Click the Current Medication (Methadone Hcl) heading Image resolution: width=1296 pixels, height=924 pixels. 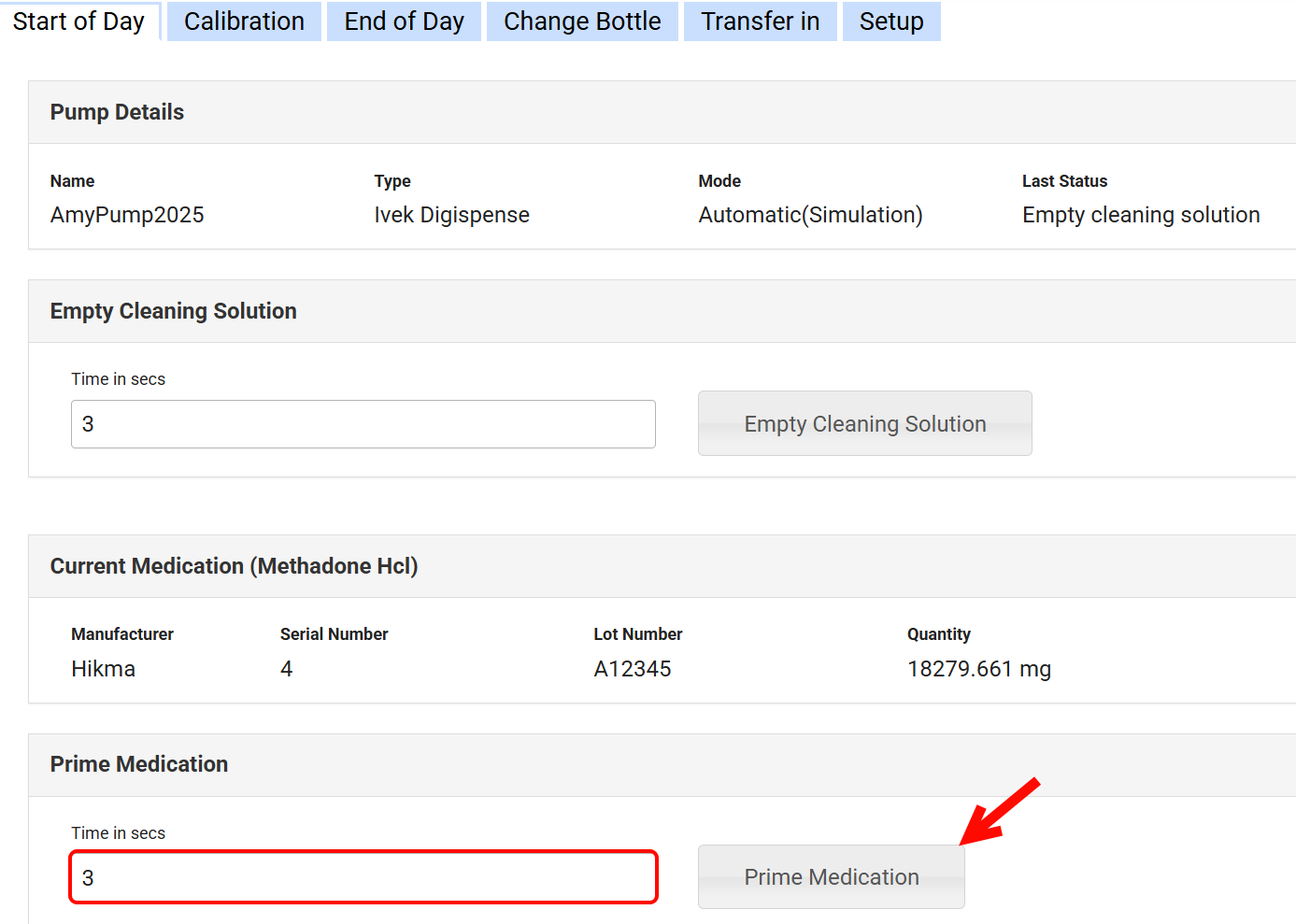234,566
